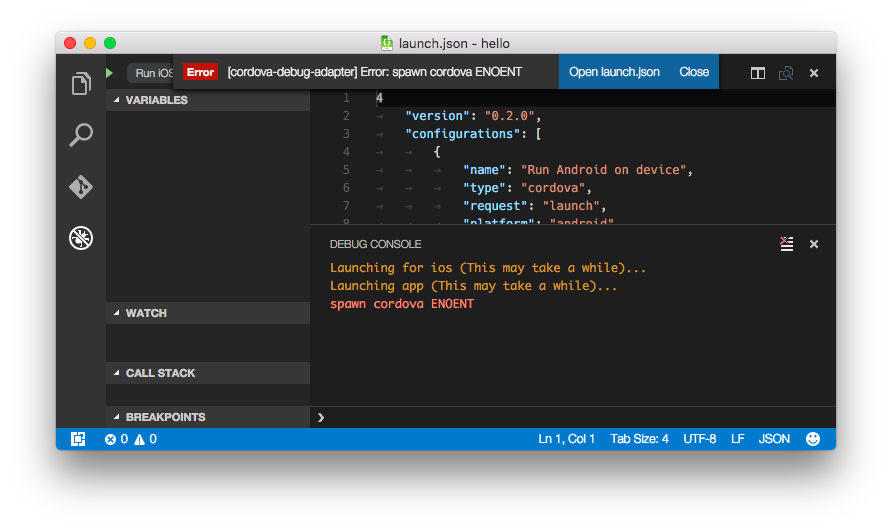Image resolution: width=892 pixels, height=530 pixels.
Task: Click "Run Android on device" string
Action: click(604, 170)
